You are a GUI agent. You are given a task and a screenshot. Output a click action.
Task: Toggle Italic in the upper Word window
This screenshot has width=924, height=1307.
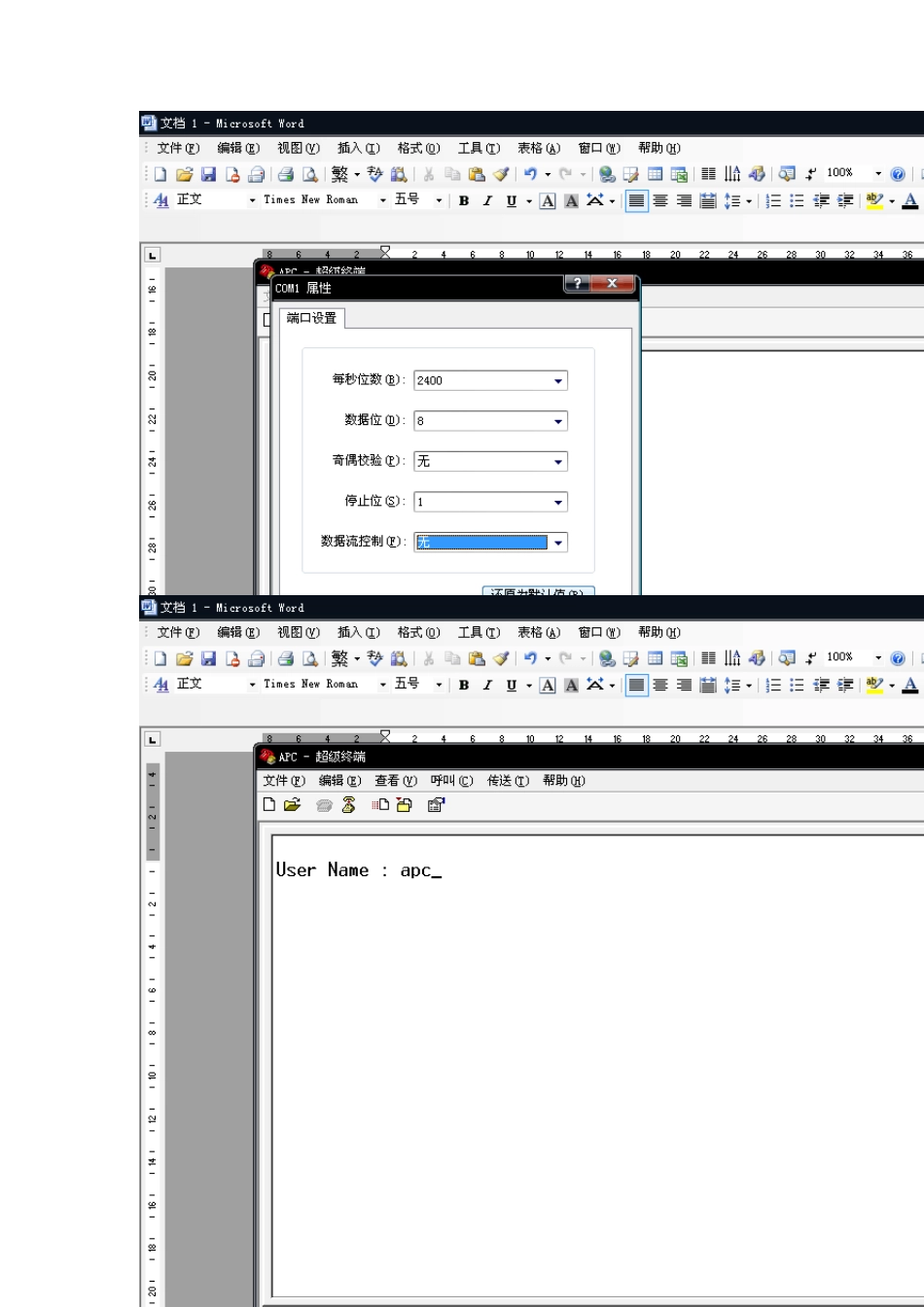[487, 201]
